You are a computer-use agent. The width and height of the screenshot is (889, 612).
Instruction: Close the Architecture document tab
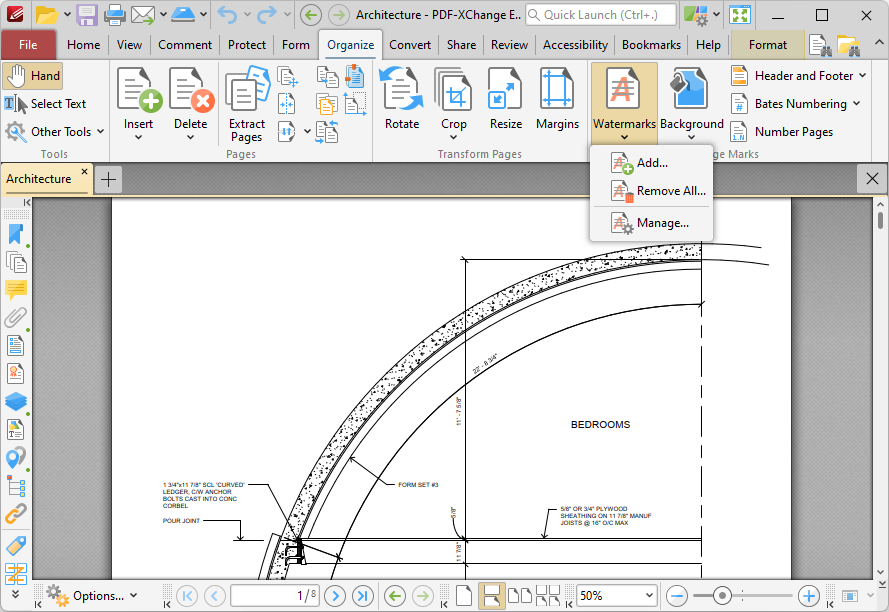point(84,171)
